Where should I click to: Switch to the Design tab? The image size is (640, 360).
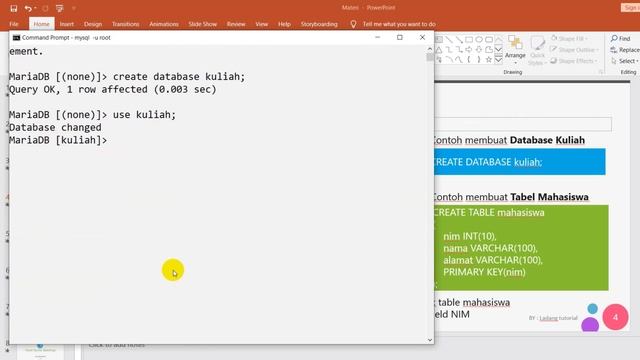[x=93, y=24]
